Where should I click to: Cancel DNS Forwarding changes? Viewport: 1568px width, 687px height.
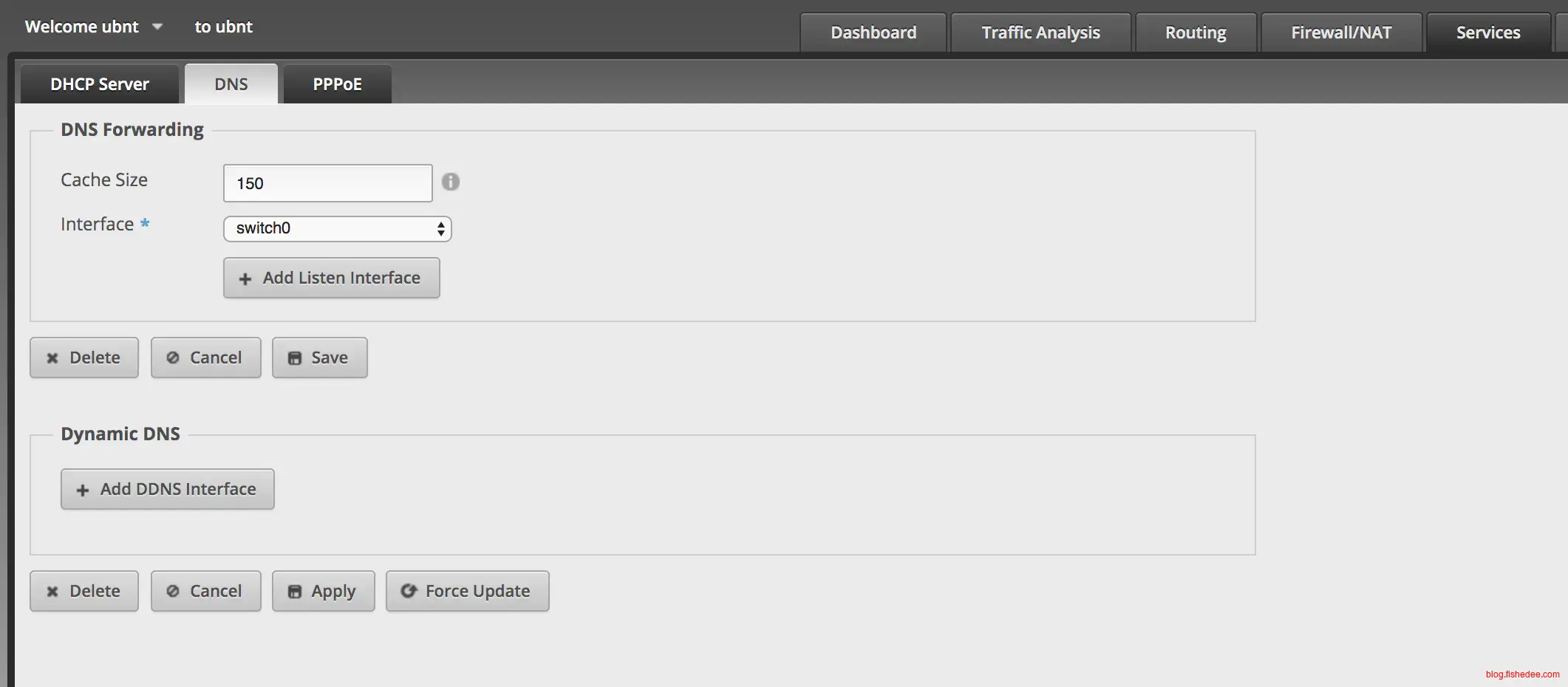tap(205, 358)
